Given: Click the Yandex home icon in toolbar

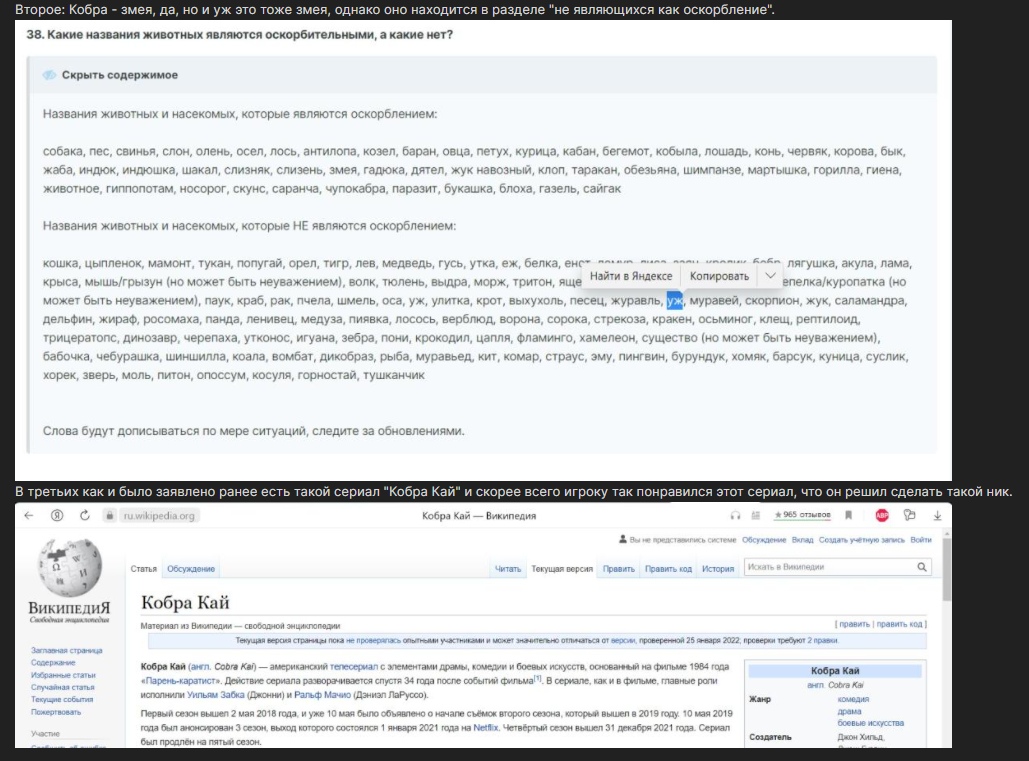Looking at the screenshot, I should (57, 516).
